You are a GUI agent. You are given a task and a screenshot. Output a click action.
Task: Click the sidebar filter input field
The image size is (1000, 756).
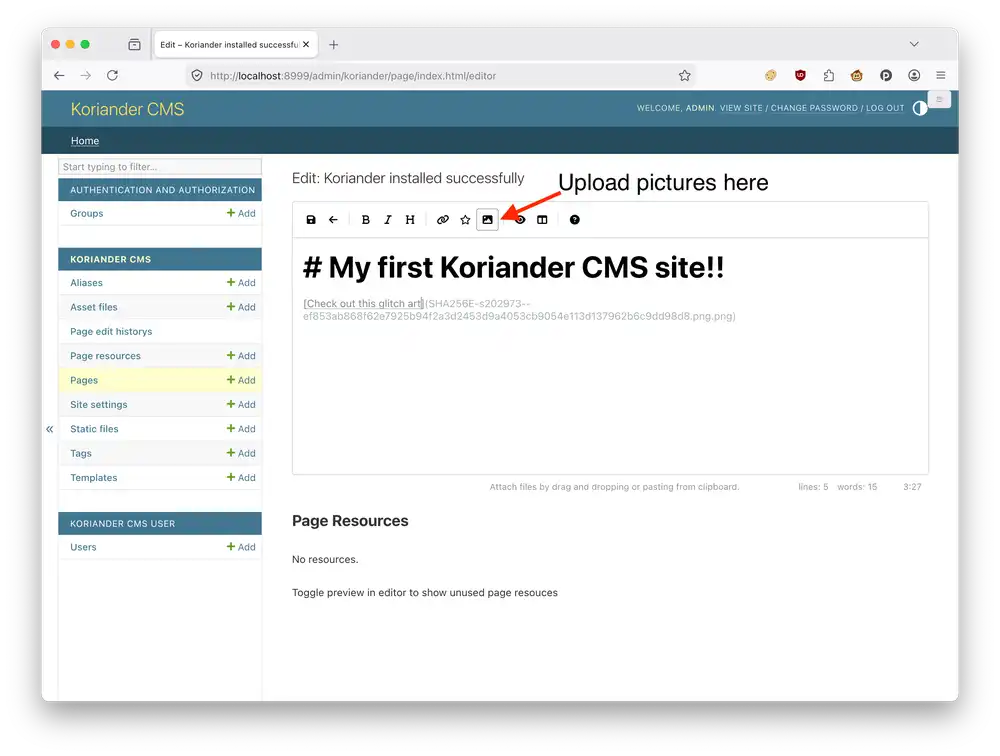[159, 167]
